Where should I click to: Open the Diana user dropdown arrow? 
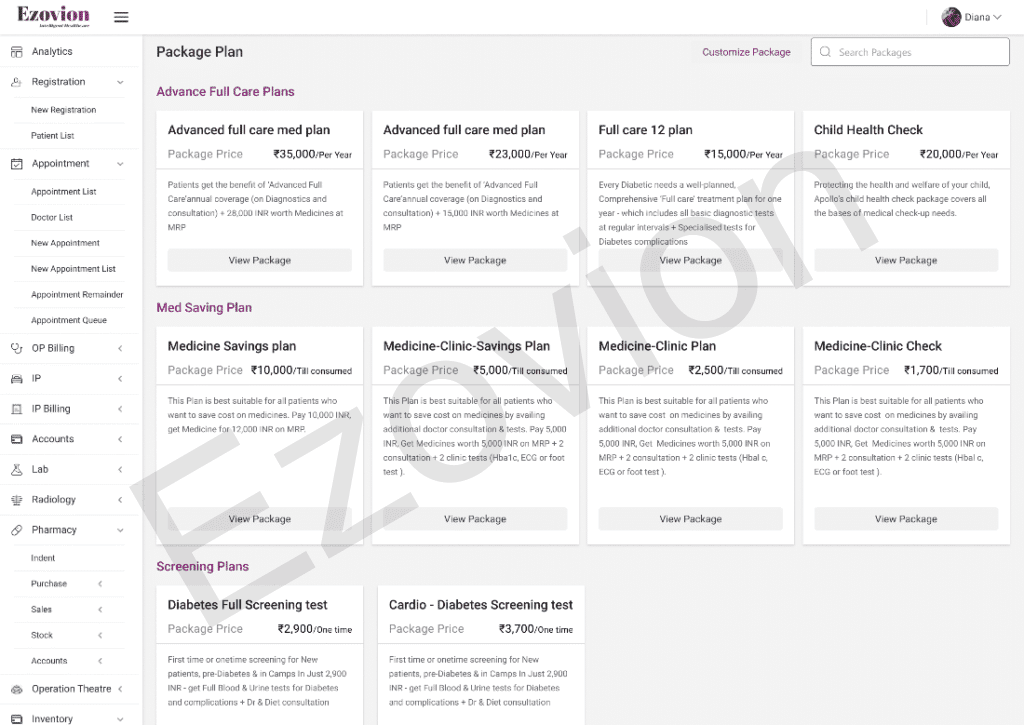point(998,17)
